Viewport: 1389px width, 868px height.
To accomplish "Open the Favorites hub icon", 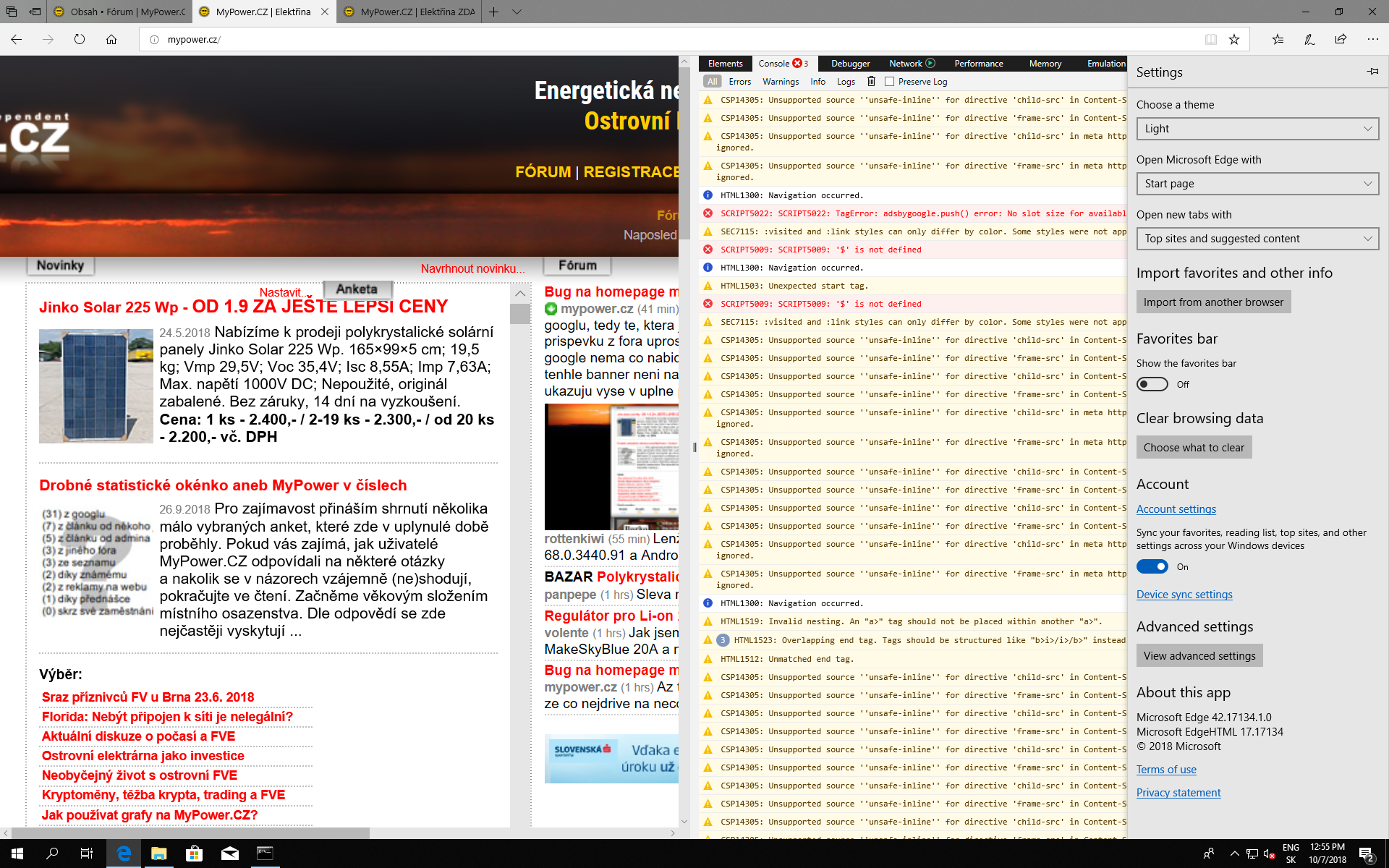I will (x=1278, y=40).
